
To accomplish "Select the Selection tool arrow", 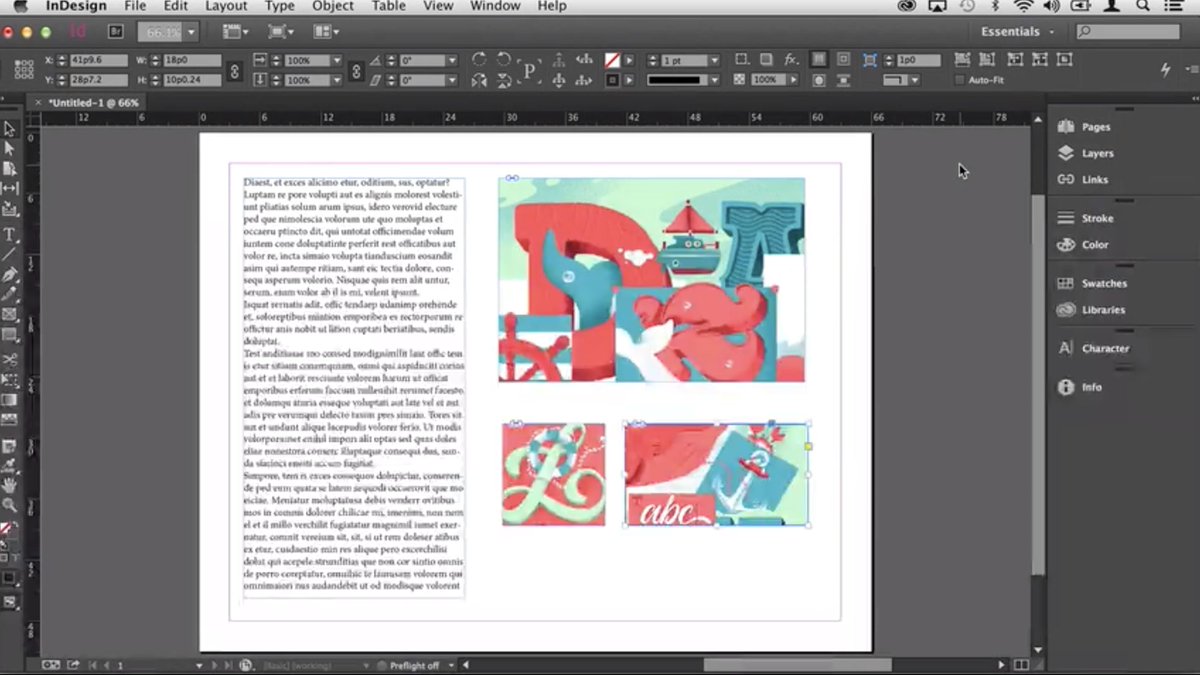I will pyautogui.click(x=10, y=129).
